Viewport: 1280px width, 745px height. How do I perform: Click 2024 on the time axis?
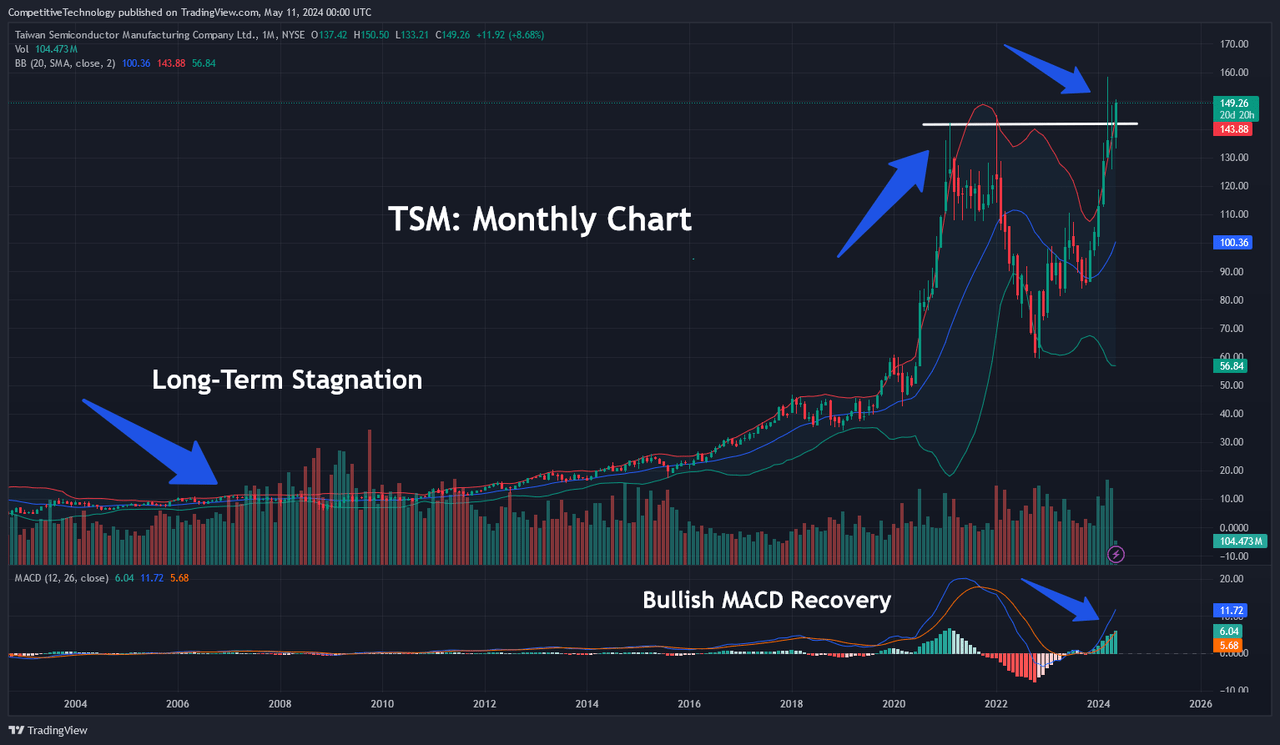pos(1098,704)
